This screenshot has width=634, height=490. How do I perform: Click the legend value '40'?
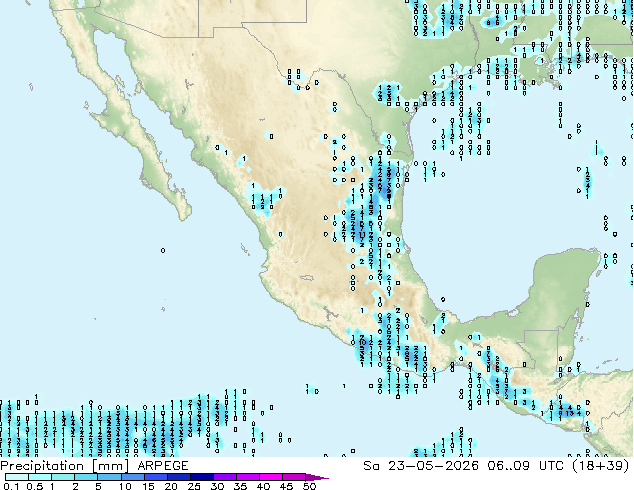[x=264, y=486]
